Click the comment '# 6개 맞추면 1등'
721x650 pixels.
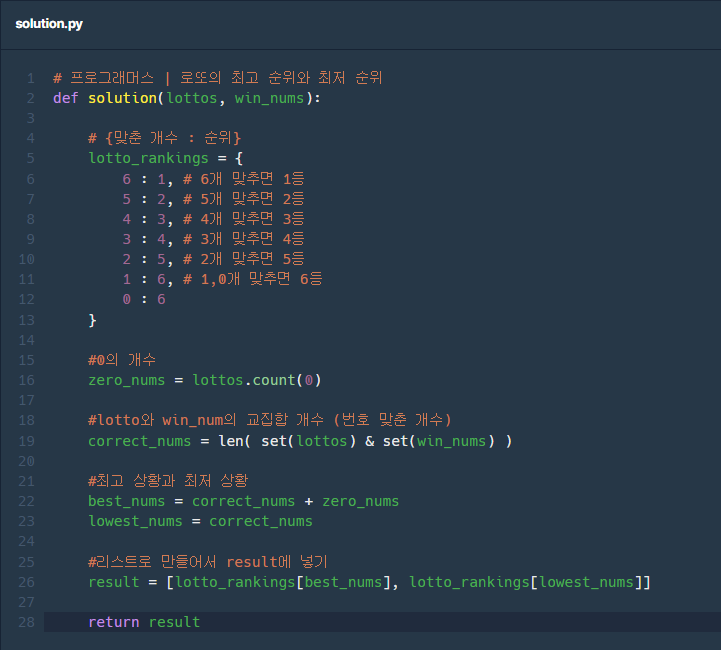(x=244, y=179)
